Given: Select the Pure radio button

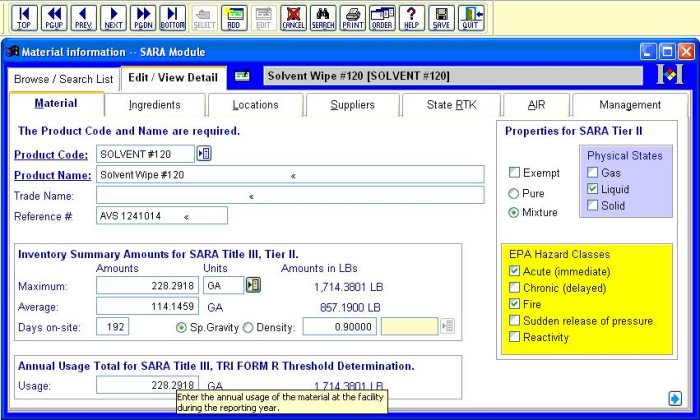Looking at the screenshot, I should [x=515, y=193].
